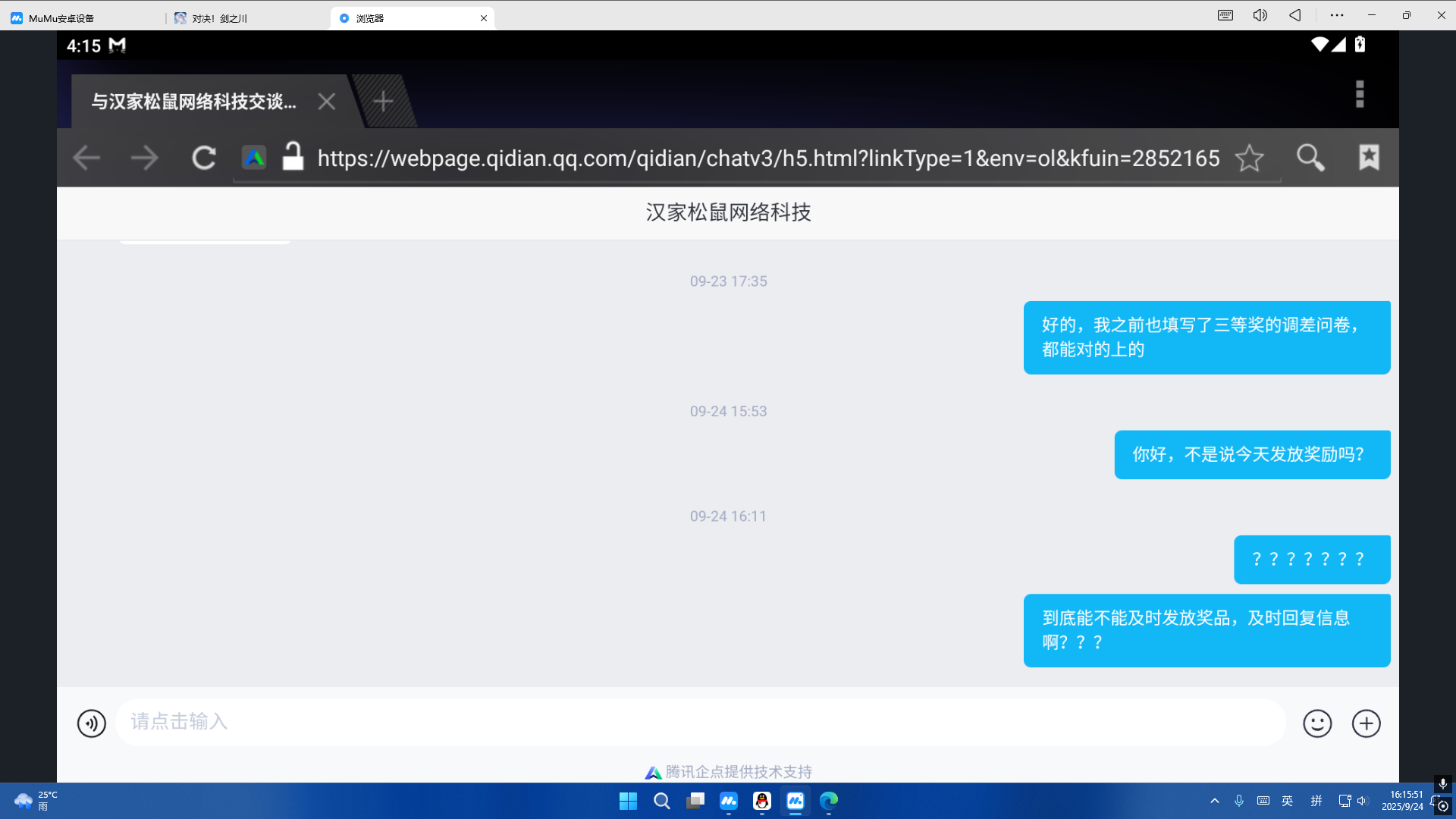The height and width of the screenshot is (819, 1456).
Task: Open a new browser tab with plus
Action: point(383,101)
